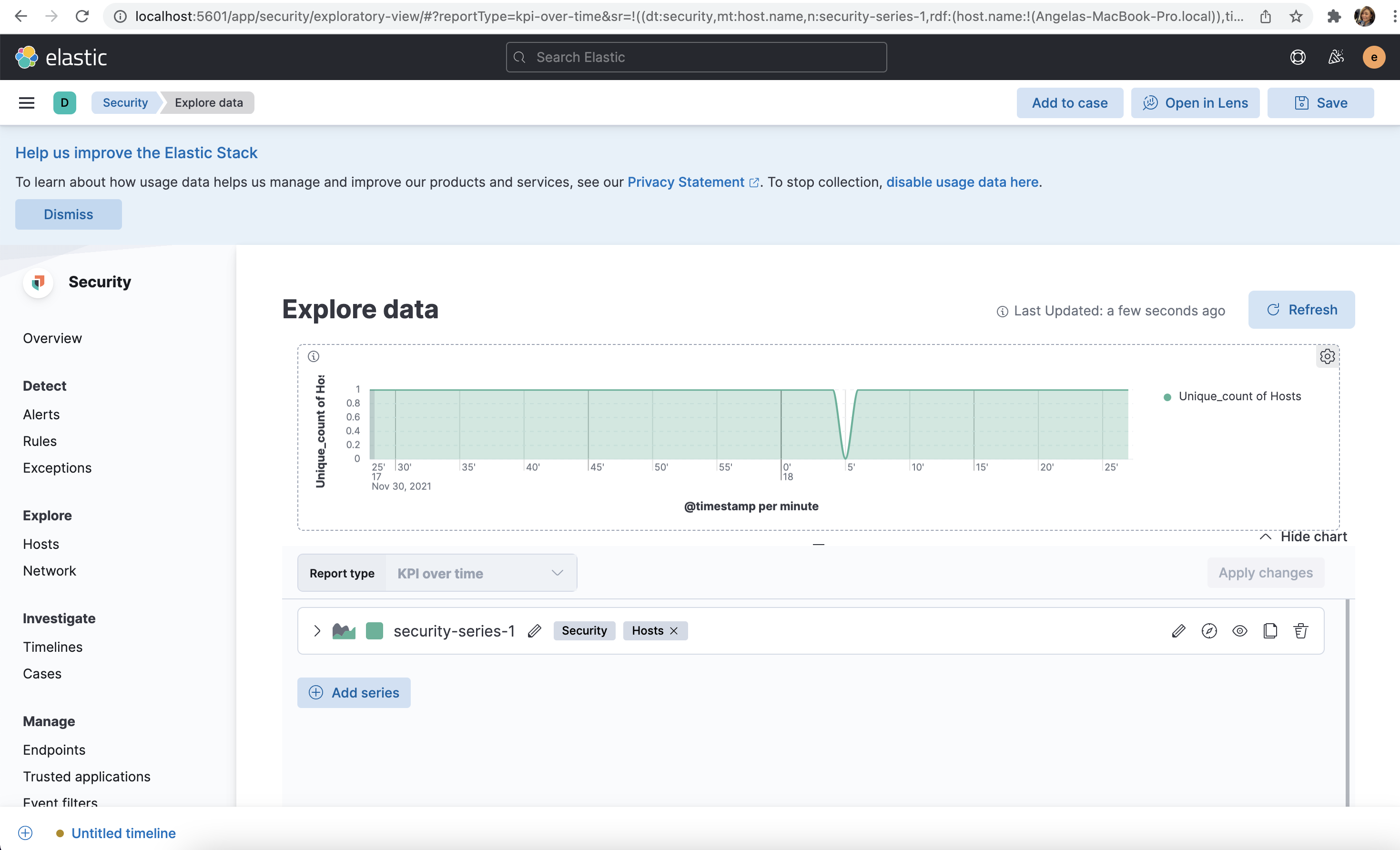Expand the security-series-1 row chevron
The height and width of the screenshot is (850, 1400).
coord(317,631)
